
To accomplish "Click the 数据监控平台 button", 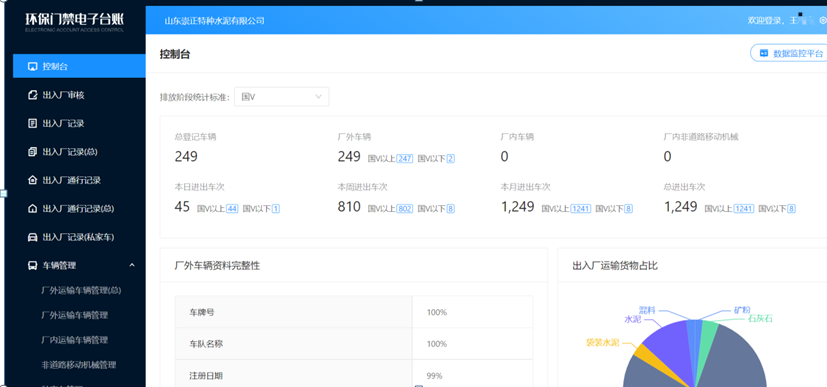I will pyautogui.click(x=790, y=53).
